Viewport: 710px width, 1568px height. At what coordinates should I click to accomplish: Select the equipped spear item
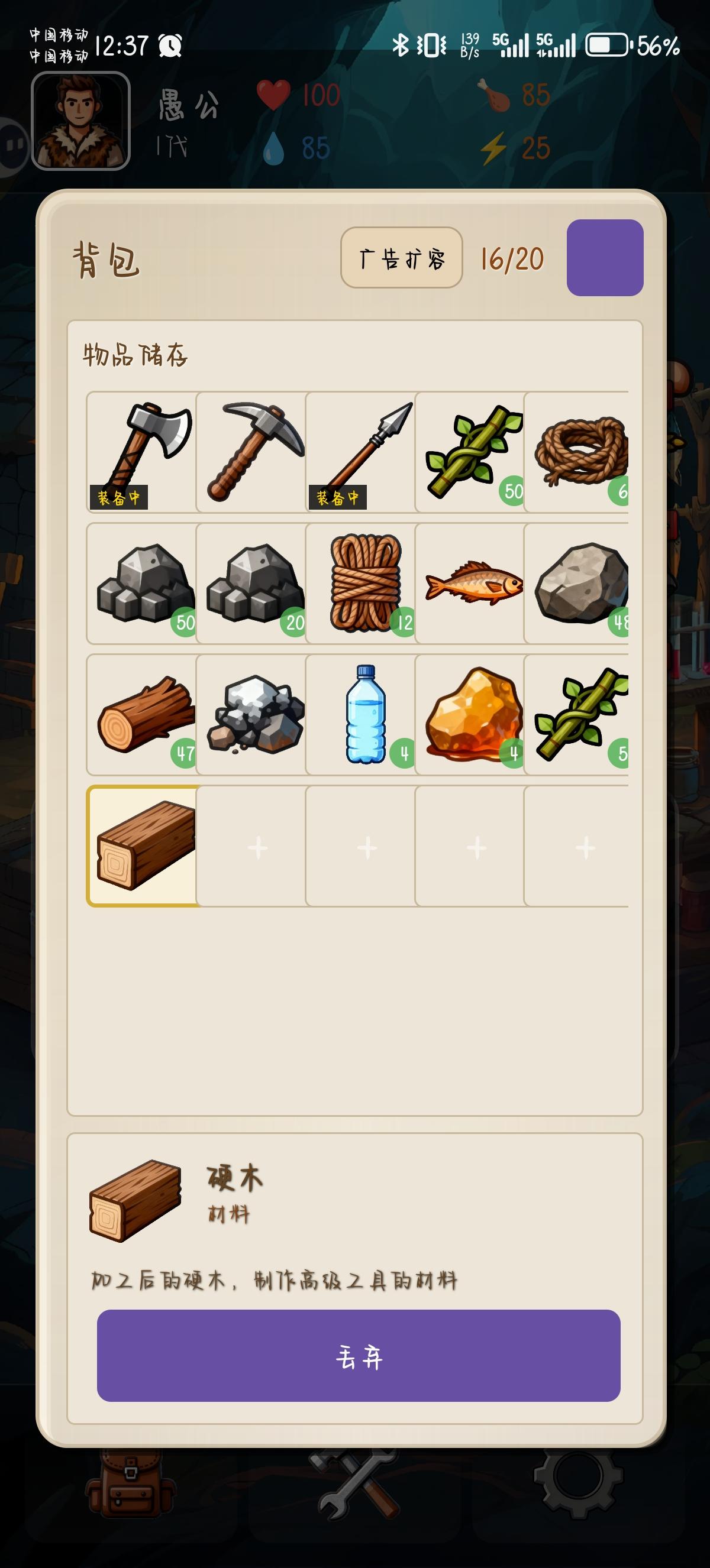coord(360,452)
